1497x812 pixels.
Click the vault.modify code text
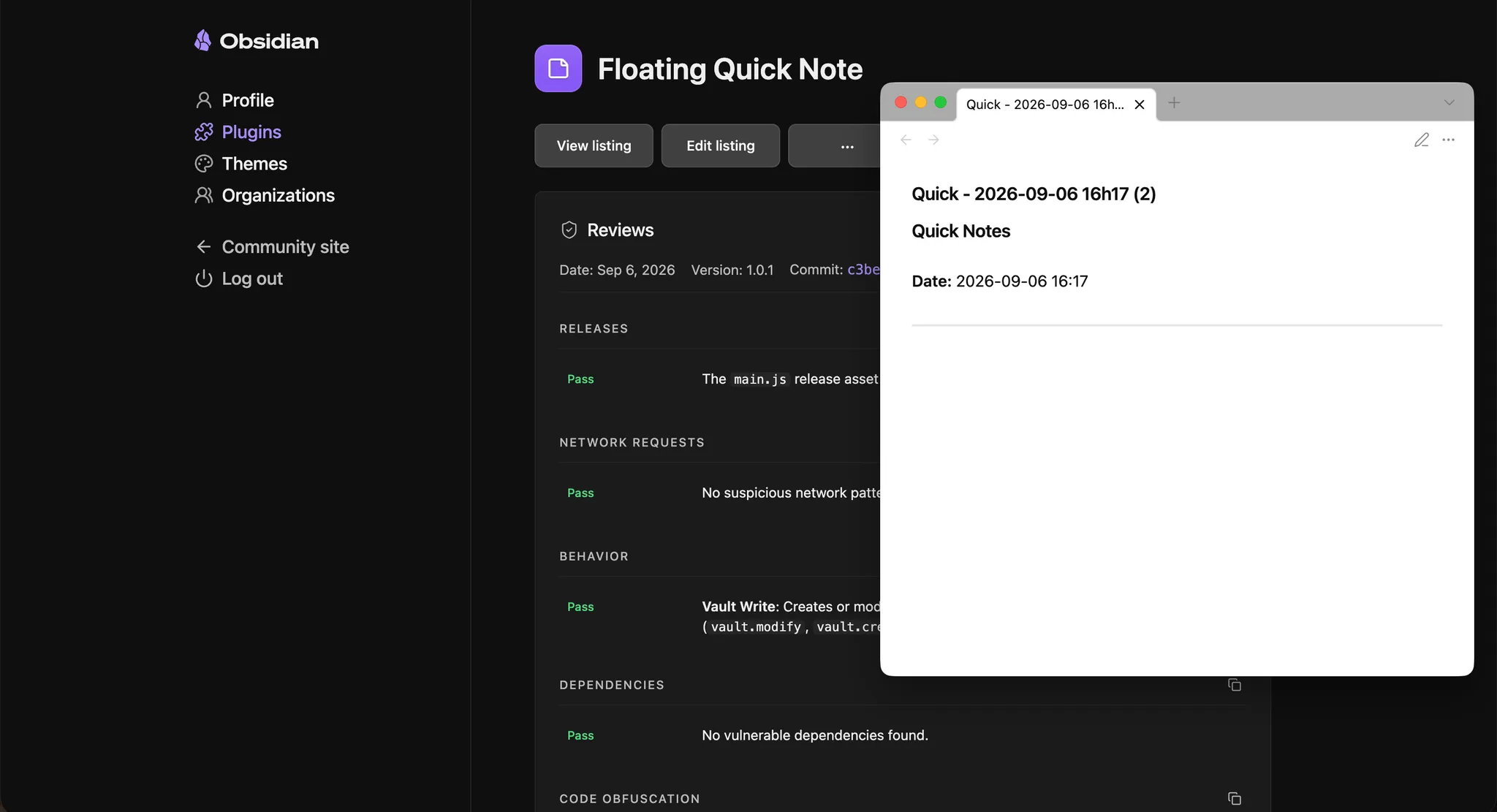coord(756,627)
